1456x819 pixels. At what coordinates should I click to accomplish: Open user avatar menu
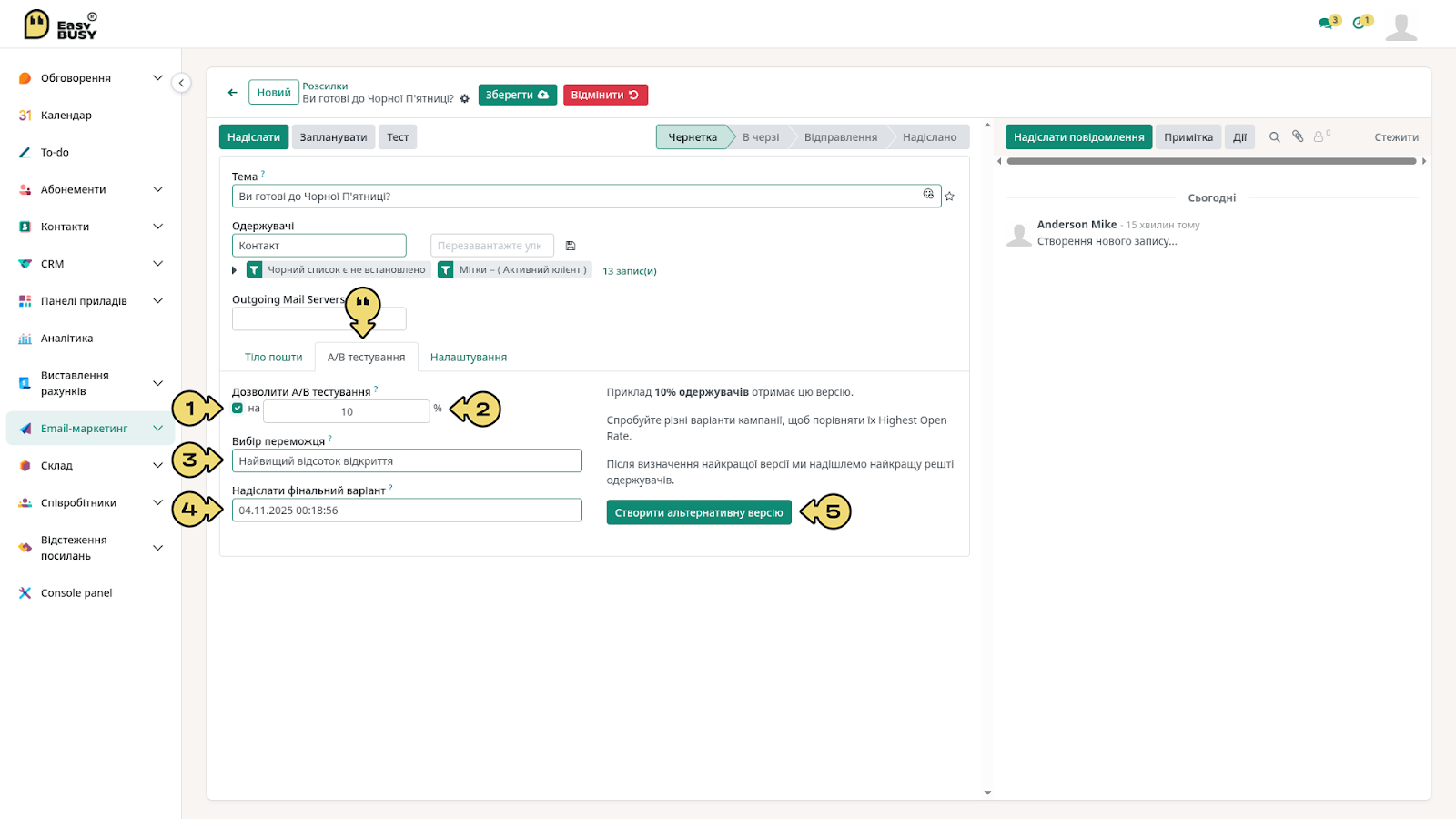point(1401,27)
